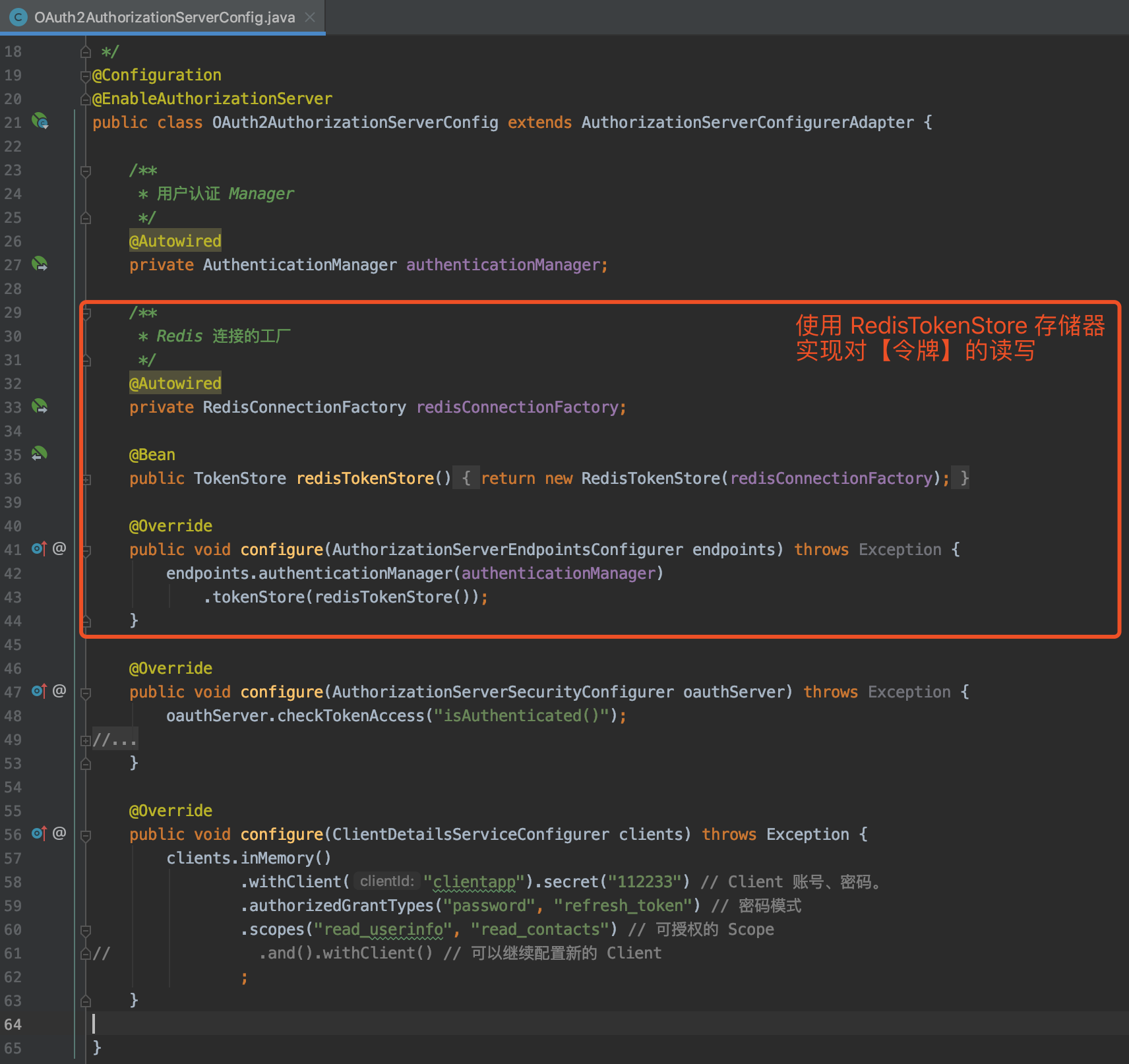The height and width of the screenshot is (1064, 1129).
Task: Click the clientId parameter hint in withClient
Action: (387, 881)
